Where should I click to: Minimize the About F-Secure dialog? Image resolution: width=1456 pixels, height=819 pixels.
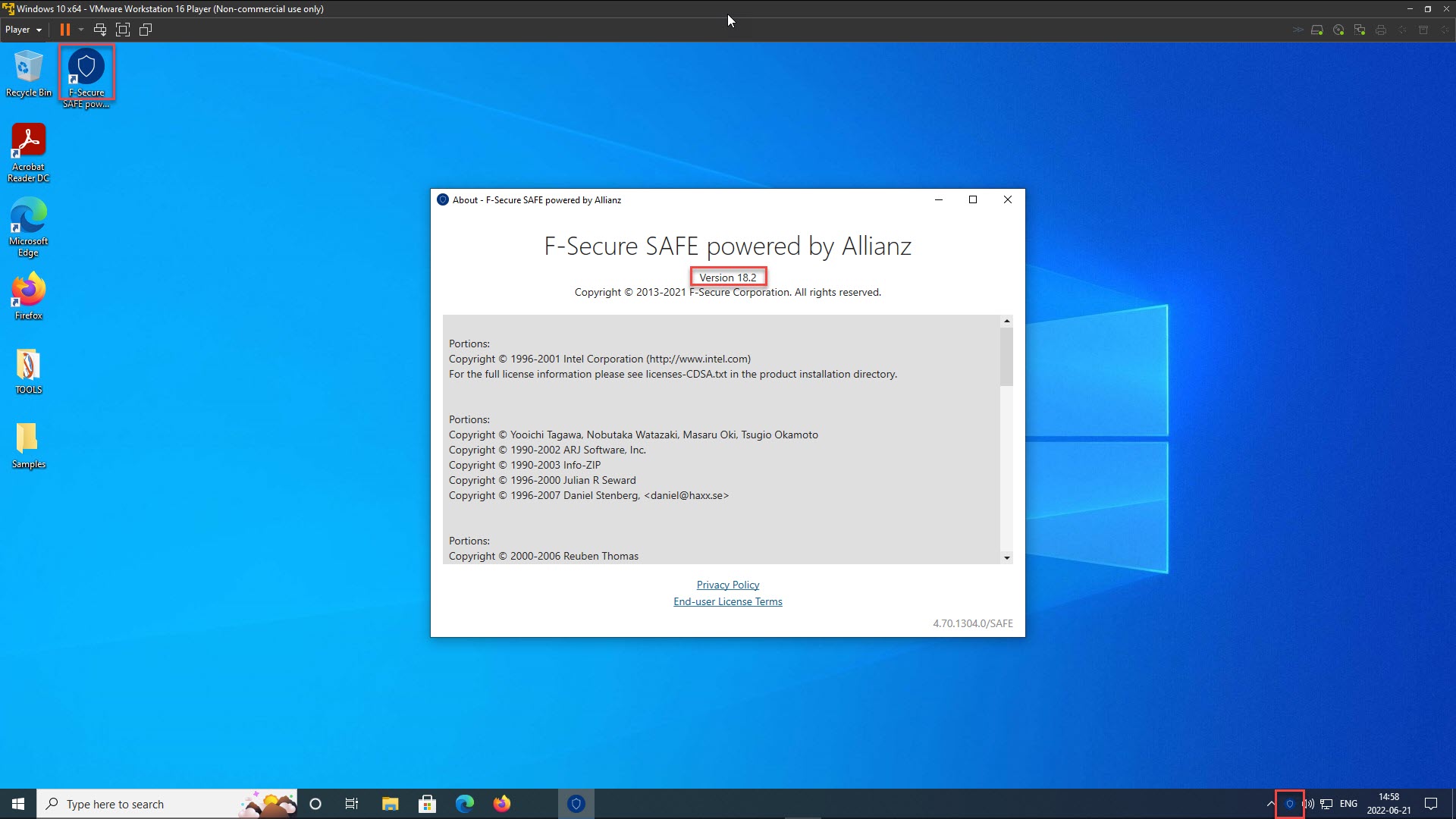pos(939,199)
